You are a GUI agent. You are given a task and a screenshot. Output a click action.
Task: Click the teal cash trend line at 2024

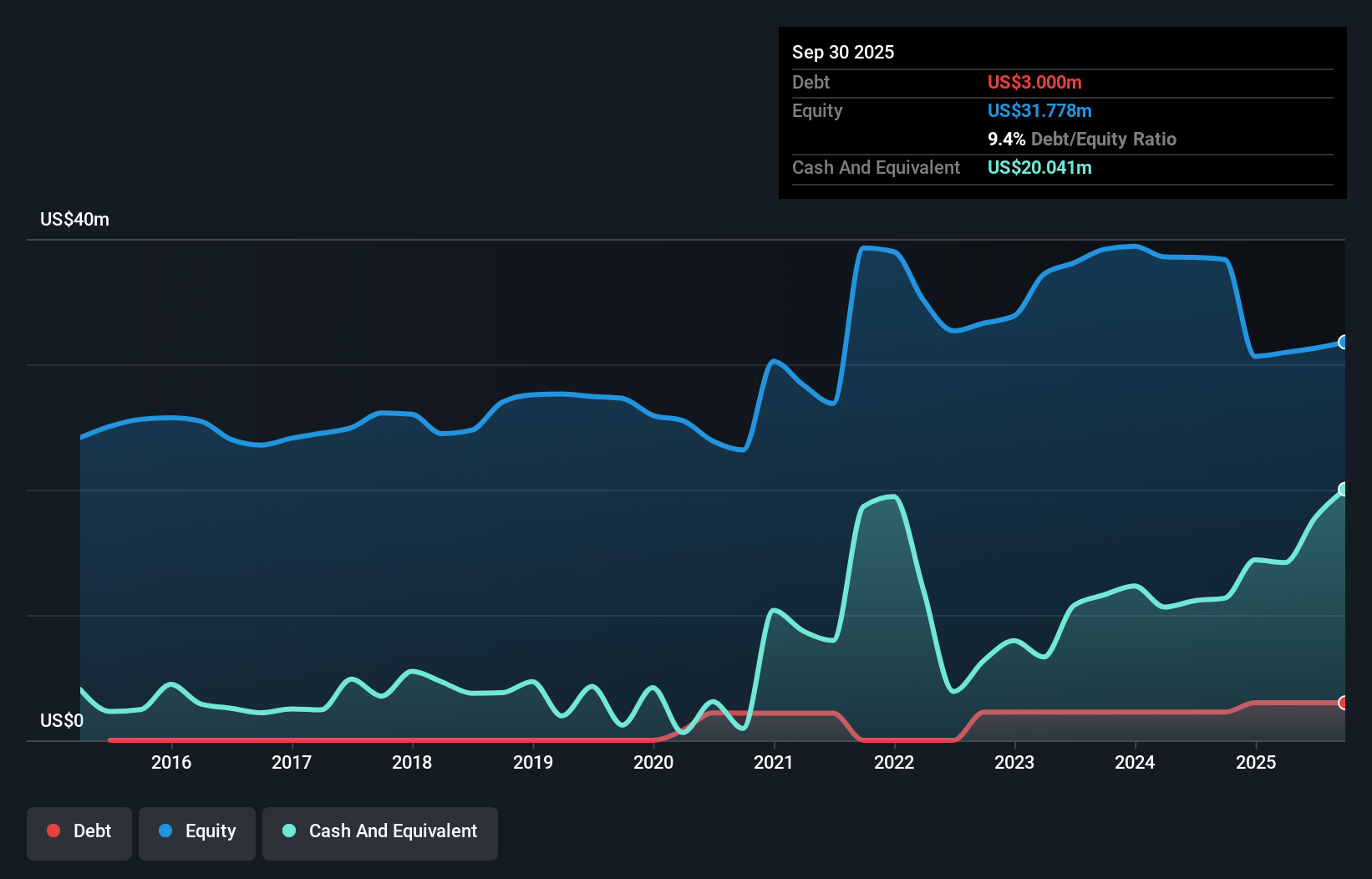click(1134, 585)
